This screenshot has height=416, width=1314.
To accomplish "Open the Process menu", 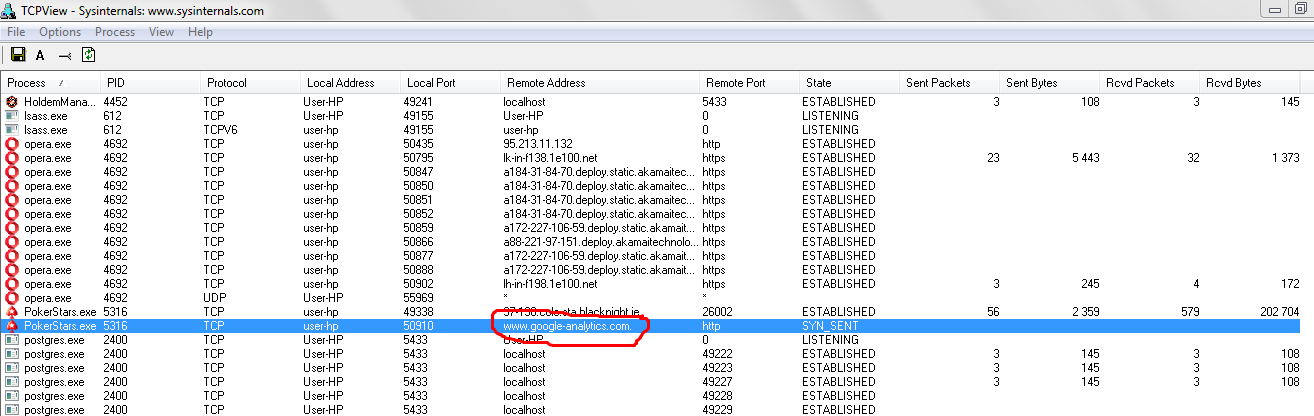I will point(115,32).
